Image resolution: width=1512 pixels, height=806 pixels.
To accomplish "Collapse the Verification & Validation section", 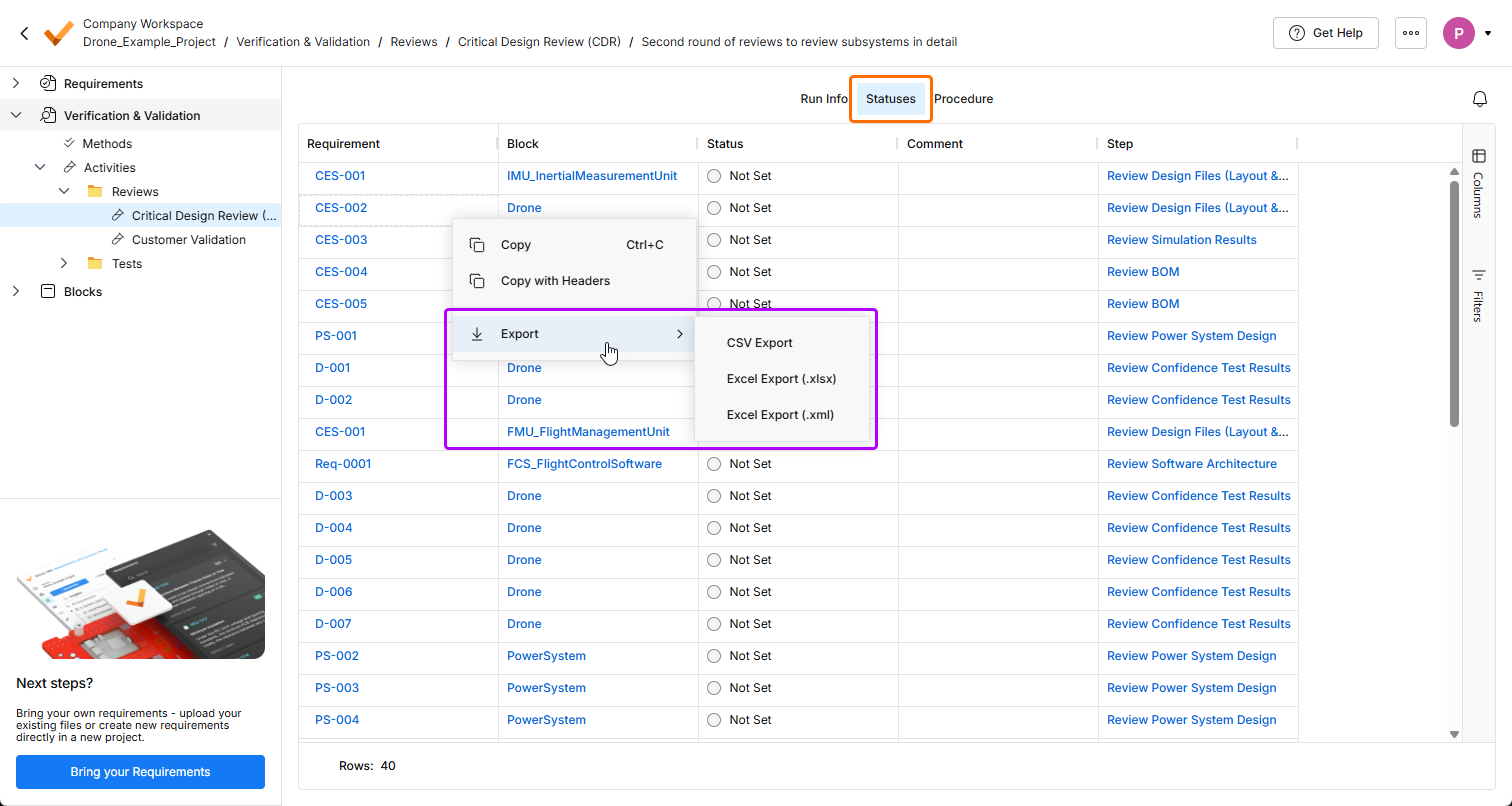I will pos(16,116).
